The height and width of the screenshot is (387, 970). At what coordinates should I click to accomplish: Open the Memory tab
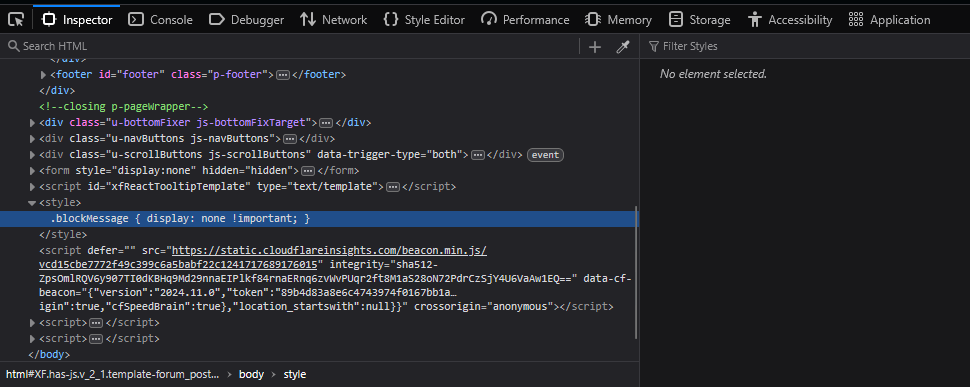(x=619, y=20)
